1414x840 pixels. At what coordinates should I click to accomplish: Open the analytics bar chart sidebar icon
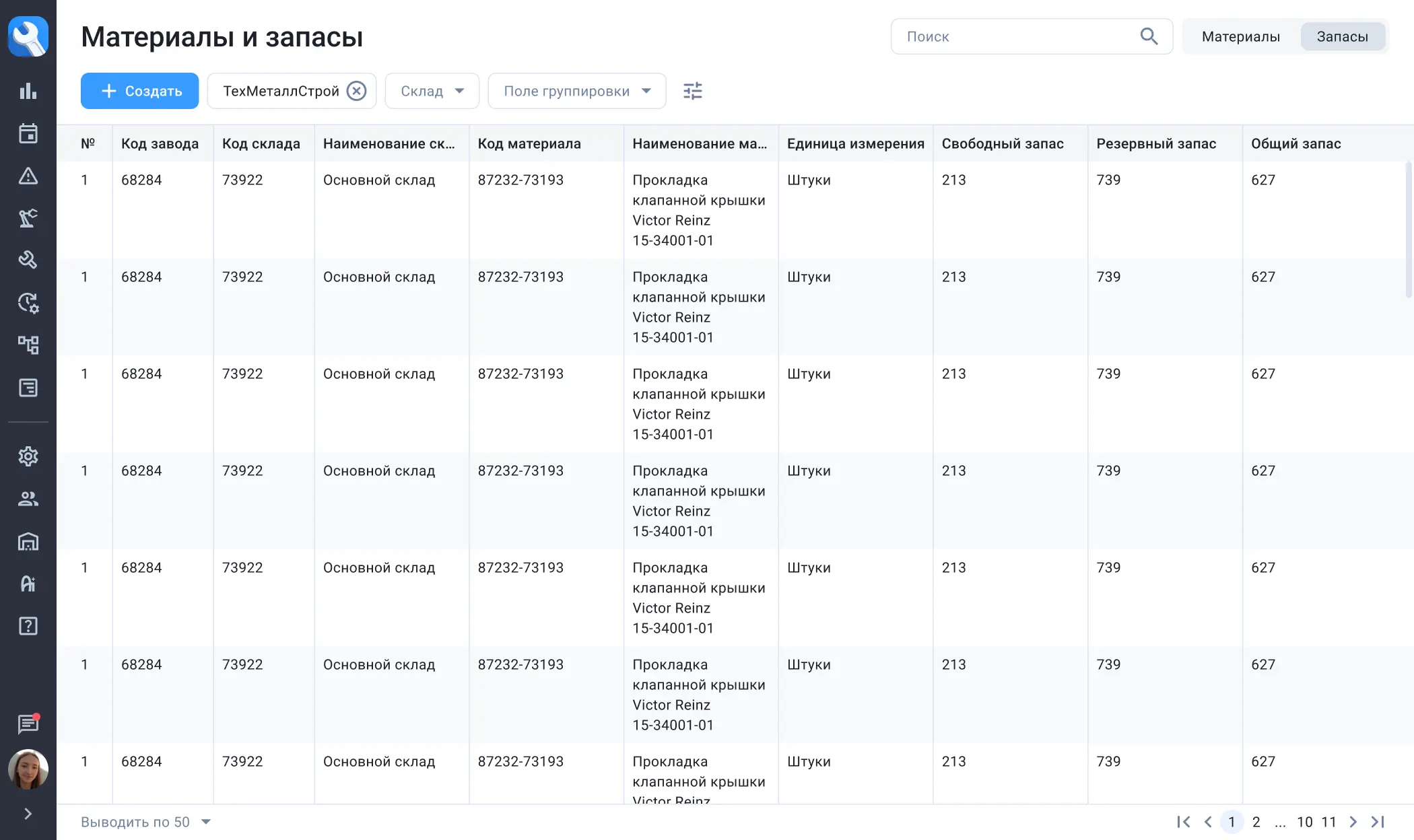pyautogui.click(x=28, y=91)
